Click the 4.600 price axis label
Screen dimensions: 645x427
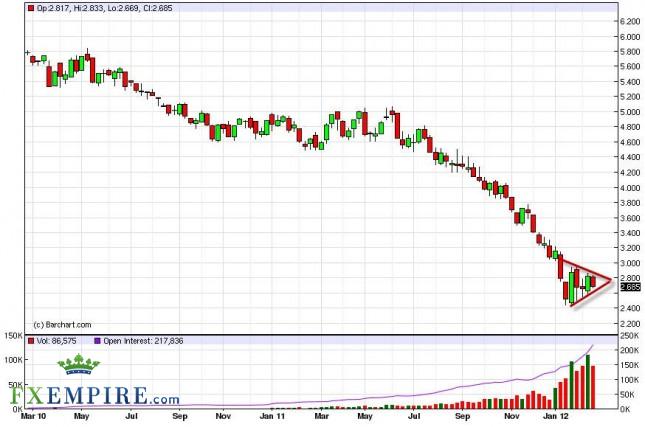tap(630, 142)
